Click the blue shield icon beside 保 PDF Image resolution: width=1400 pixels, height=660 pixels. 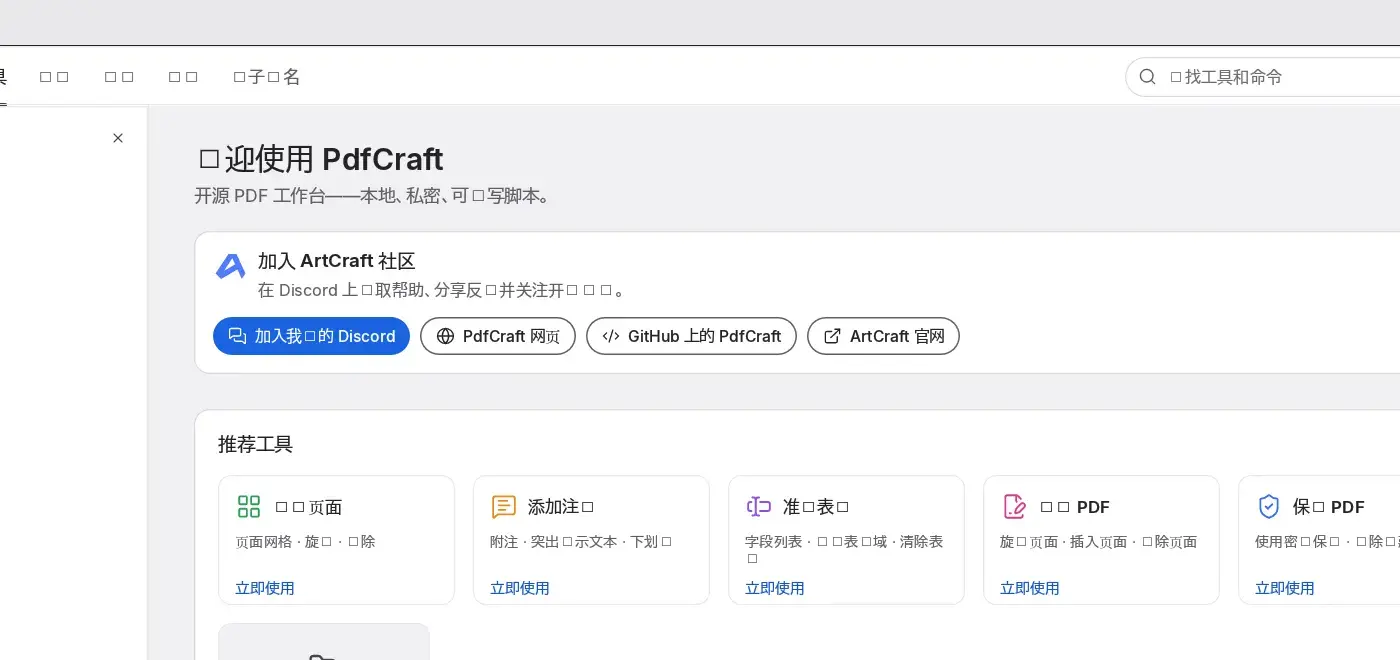tap(1269, 507)
